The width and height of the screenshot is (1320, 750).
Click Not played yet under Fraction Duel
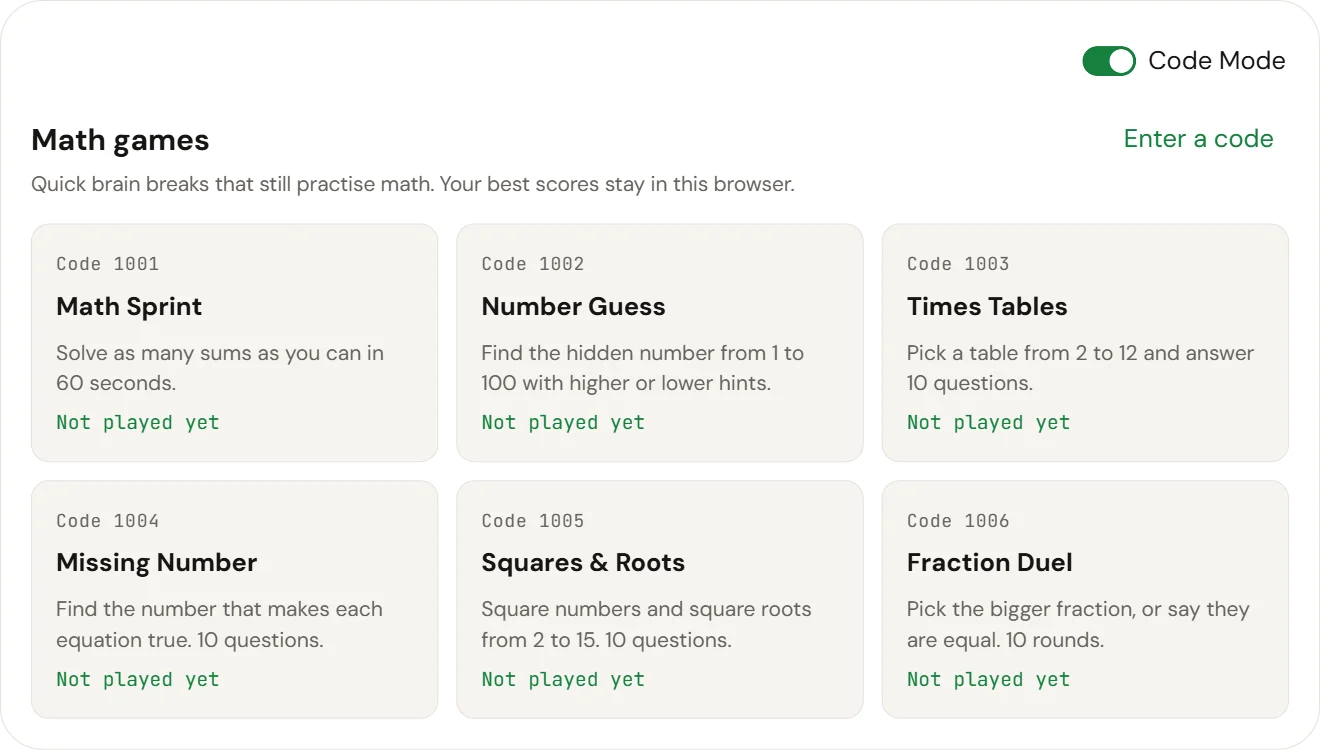[988, 679]
